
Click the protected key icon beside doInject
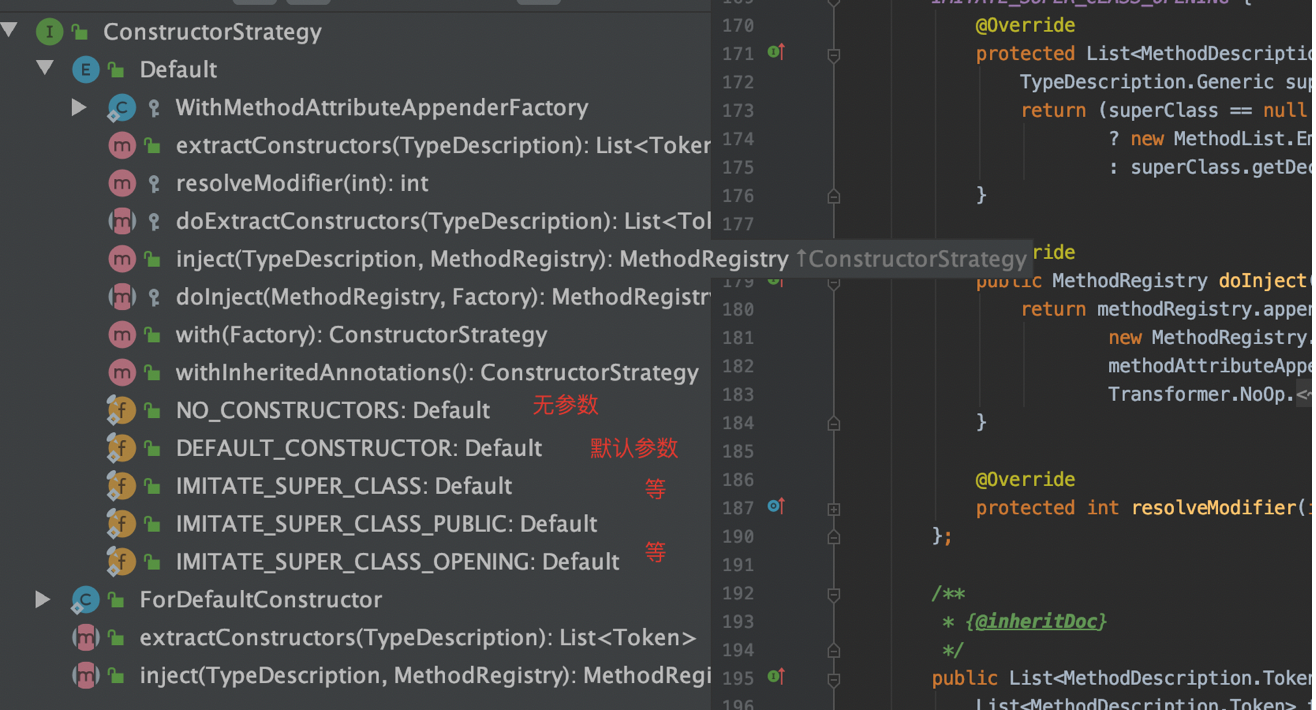153,297
